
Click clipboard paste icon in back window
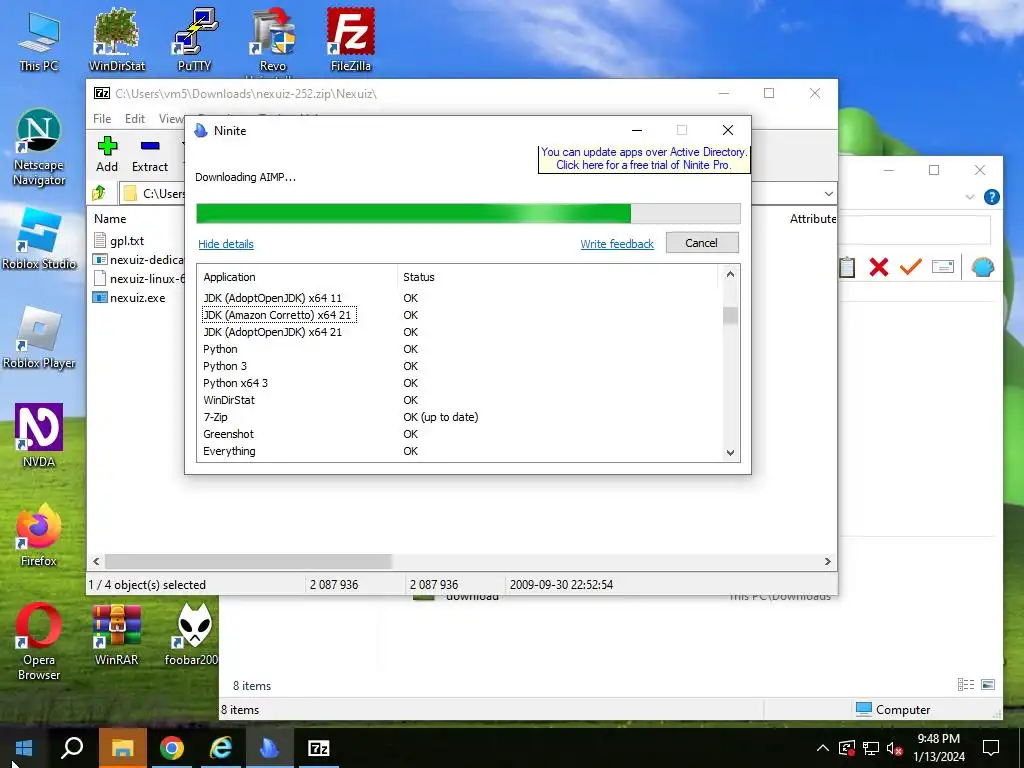[x=847, y=266]
